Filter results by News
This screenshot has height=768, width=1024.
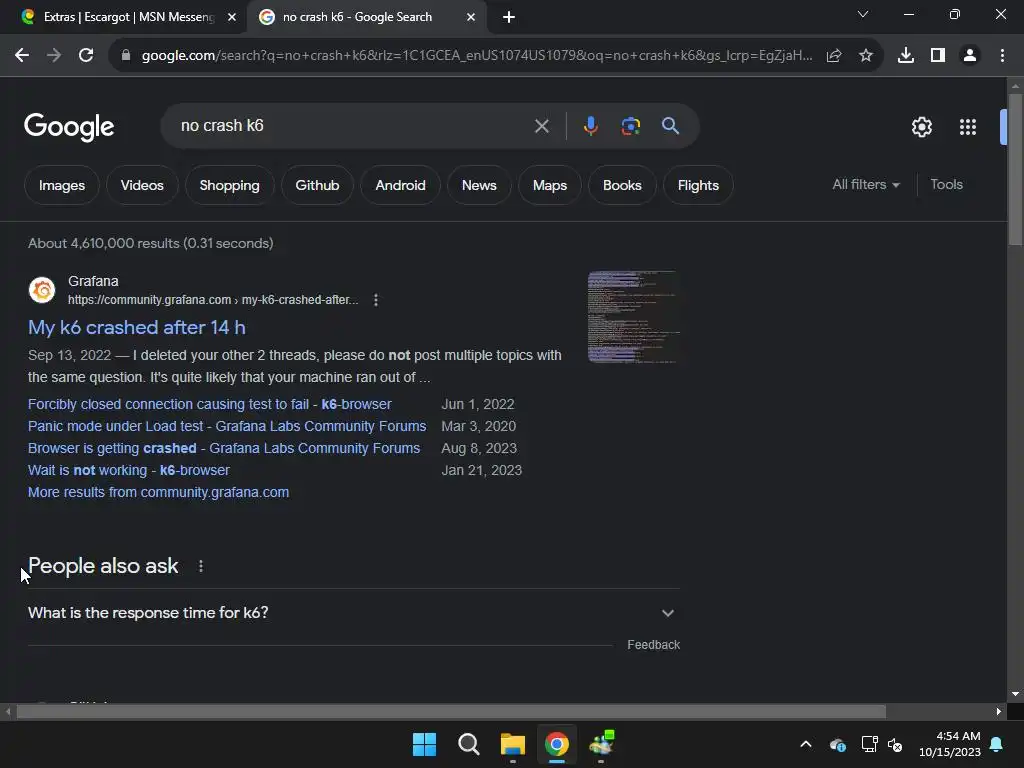479,185
